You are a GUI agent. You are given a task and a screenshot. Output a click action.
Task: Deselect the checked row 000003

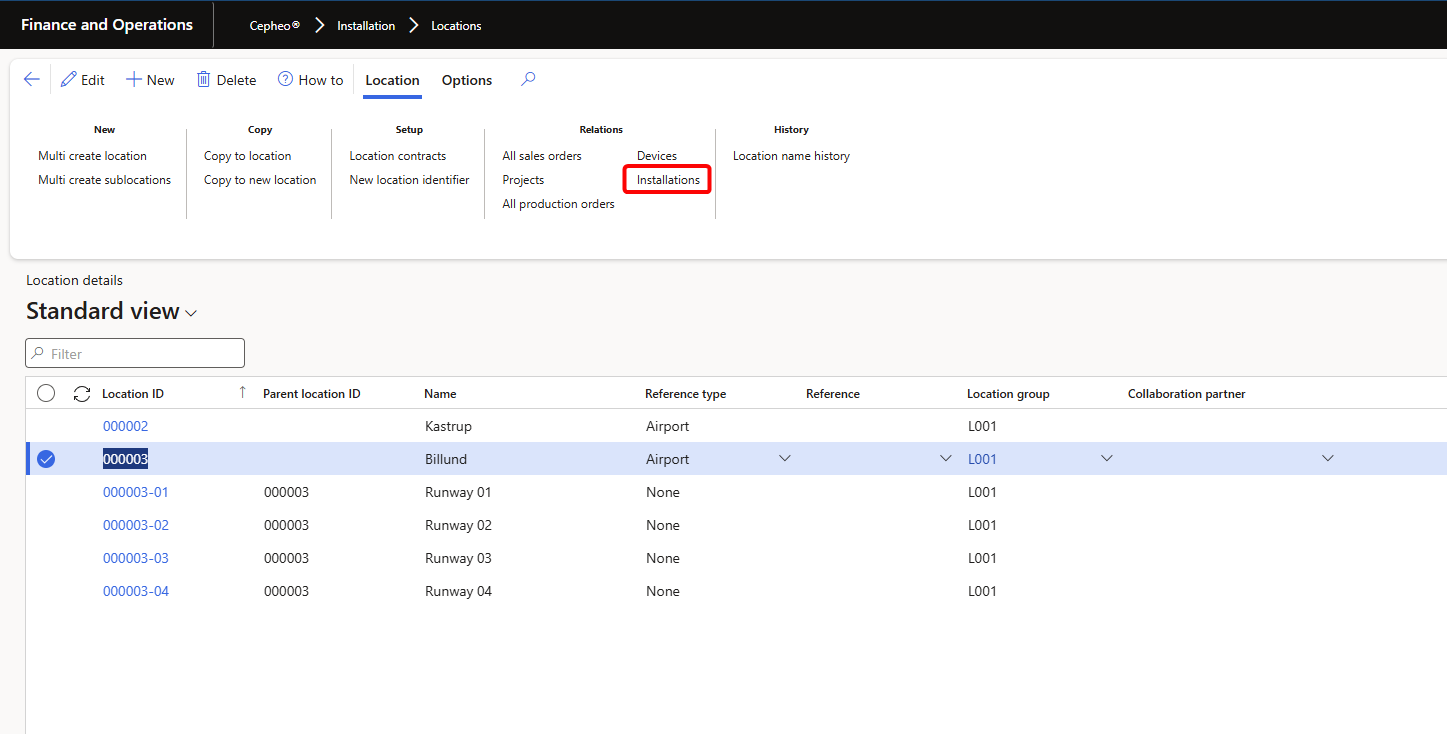point(46,459)
